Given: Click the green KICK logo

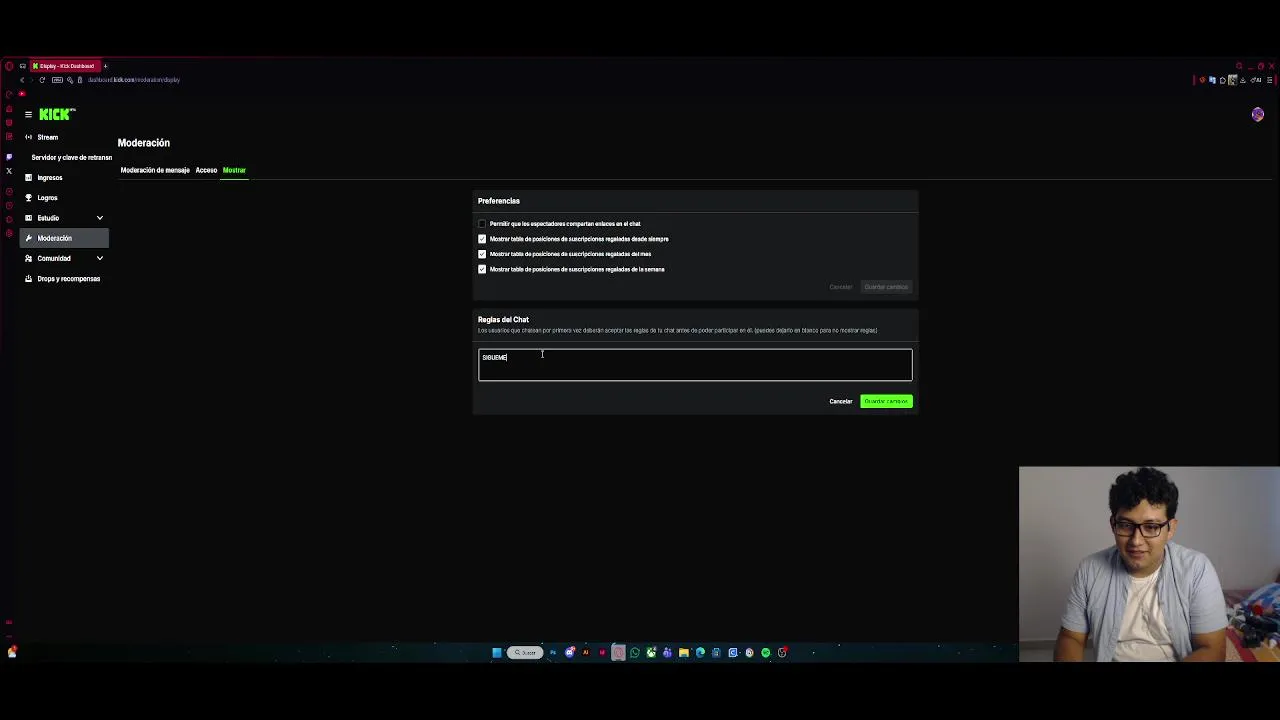Looking at the screenshot, I should pos(56,114).
